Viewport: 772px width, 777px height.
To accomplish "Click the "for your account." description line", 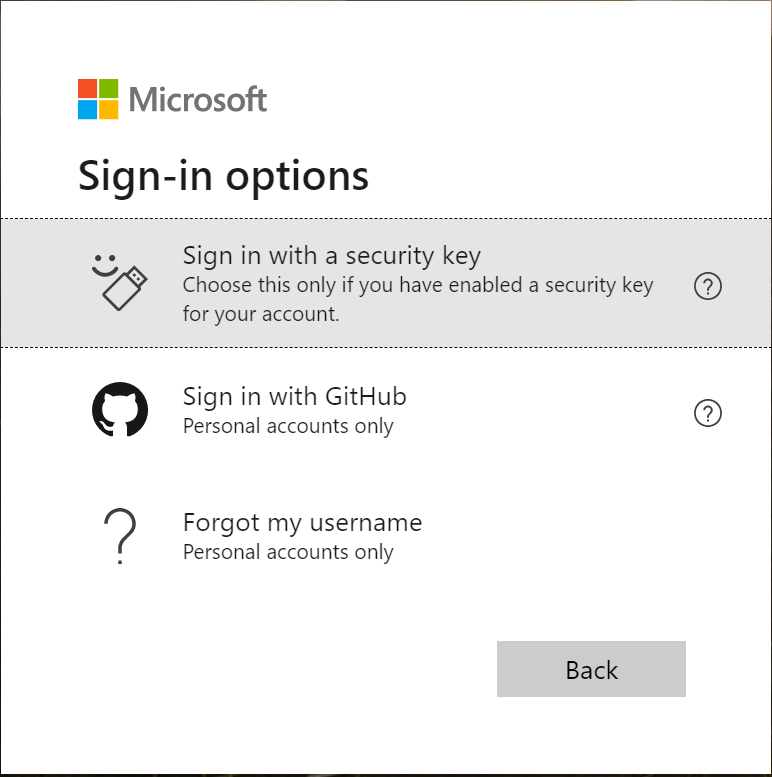I will tap(261, 314).
